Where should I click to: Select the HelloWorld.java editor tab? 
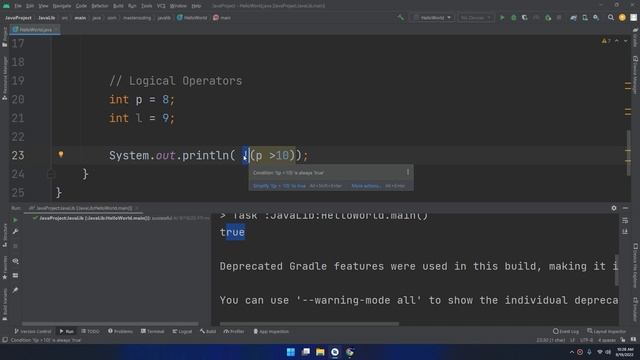[x=35, y=29]
